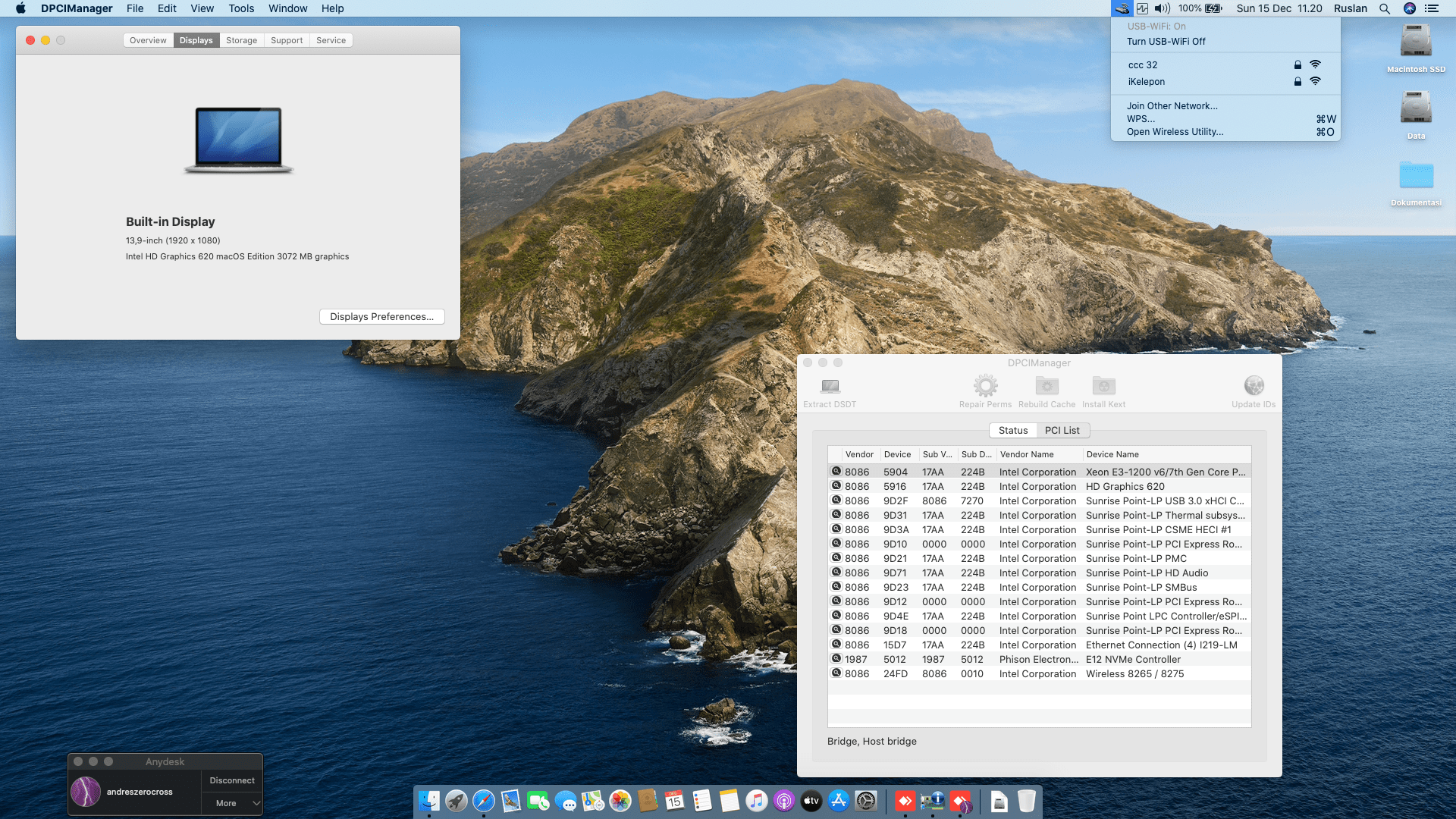Open the battery status menu
The width and height of the screenshot is (1456, 819).
point(1213,8)
